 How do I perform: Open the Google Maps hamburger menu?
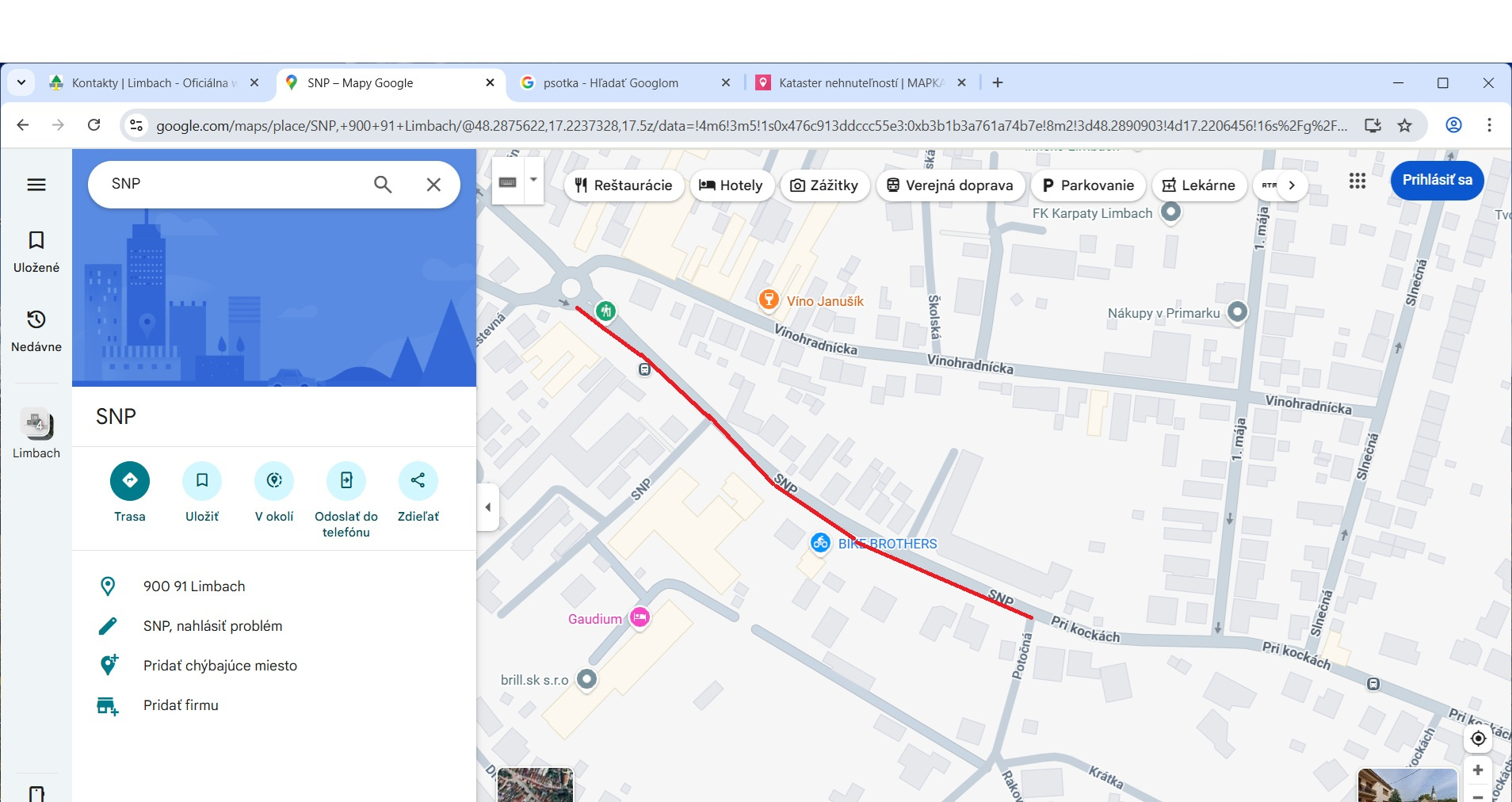tap(36, 185)
